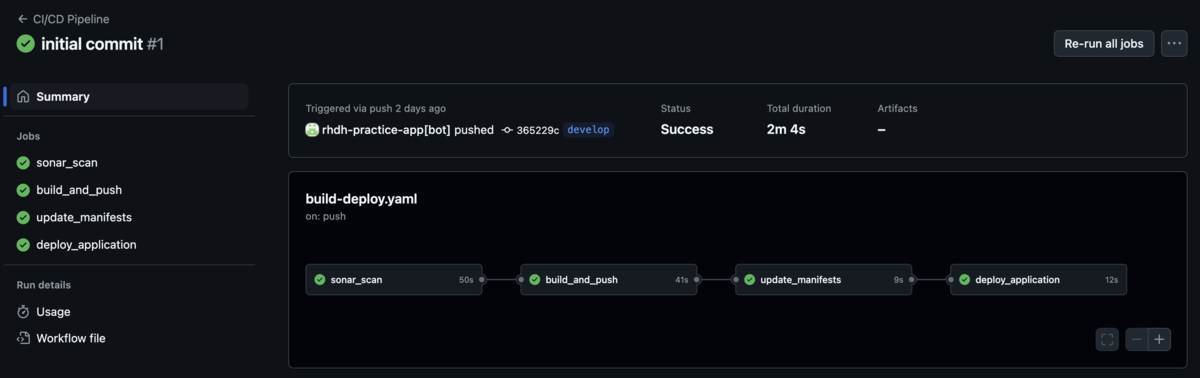Click the build_and_push node in graph
The width and height of the screenshot is (1200, 378).
pos(609,280)
